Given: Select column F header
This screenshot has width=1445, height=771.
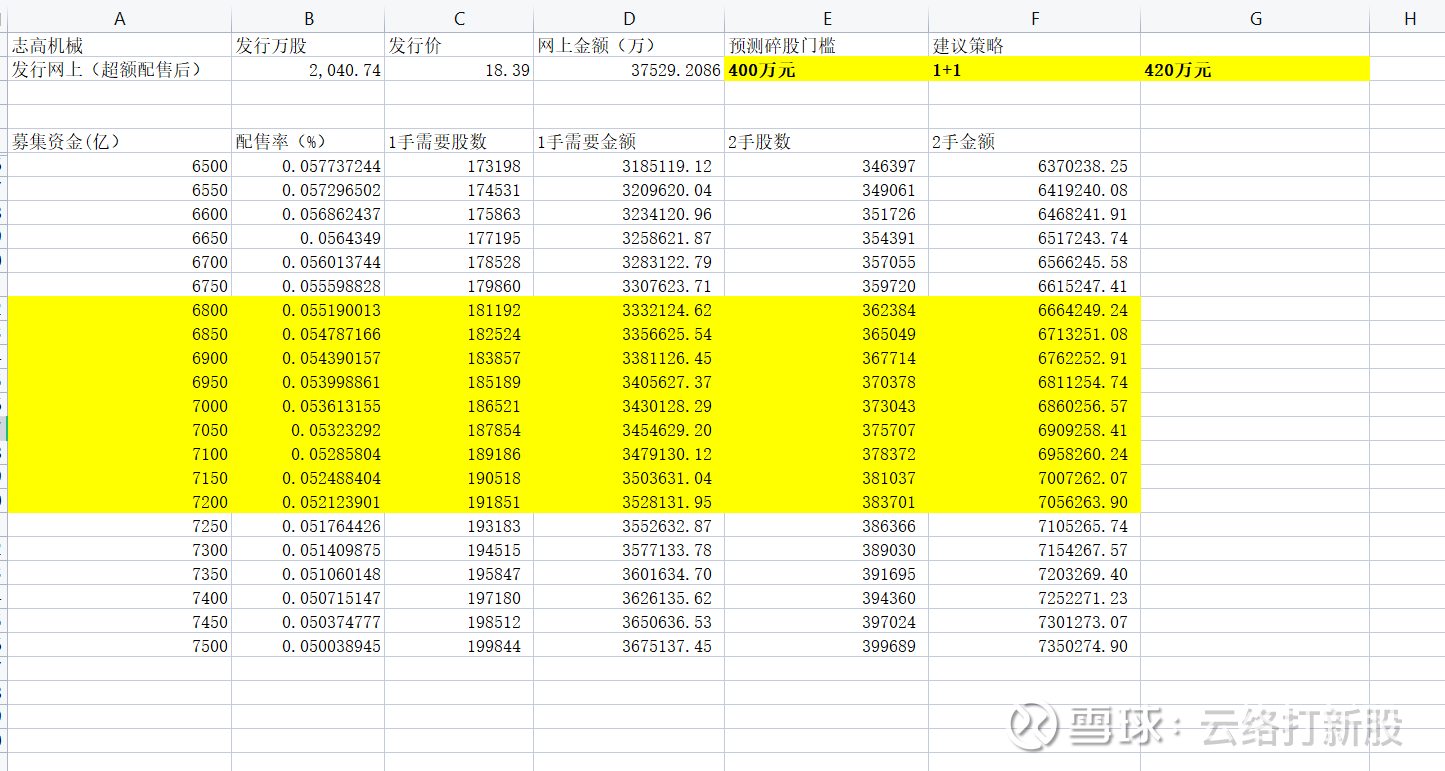Looking at the screenshot, I should (1035, 19).
